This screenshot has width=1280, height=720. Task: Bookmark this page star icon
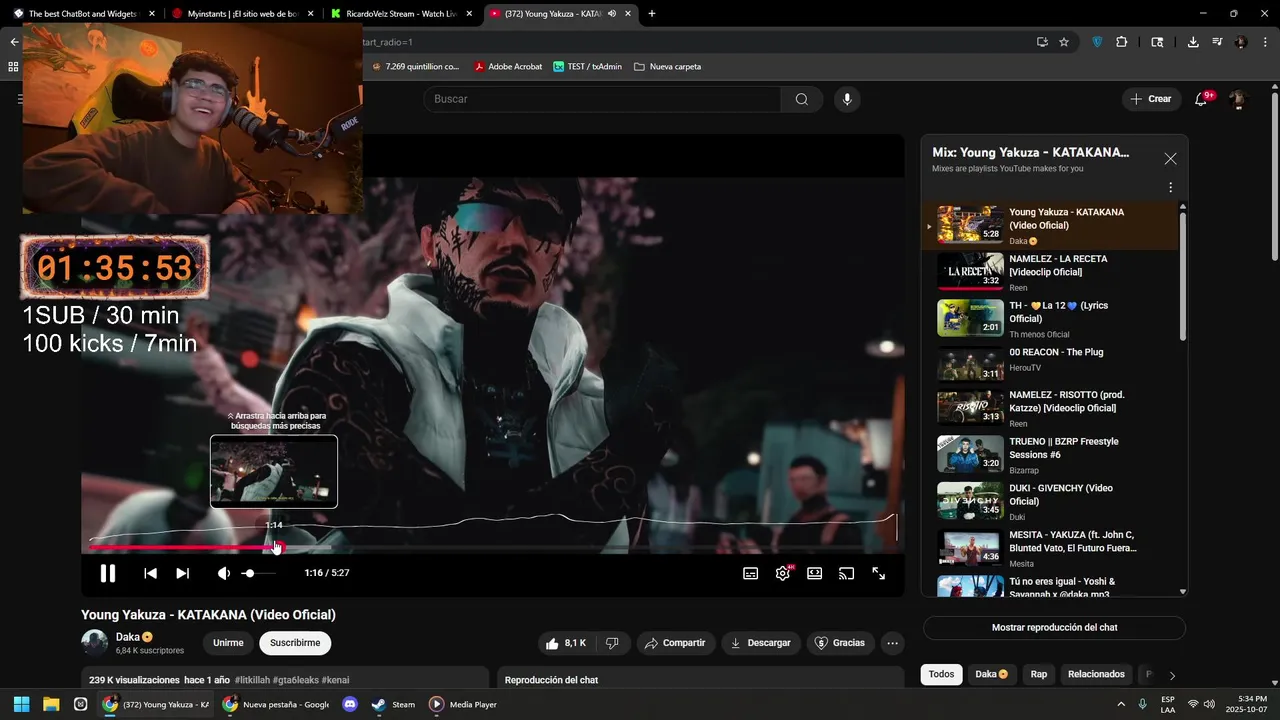pyautogui.click(x=1064, y=42)
